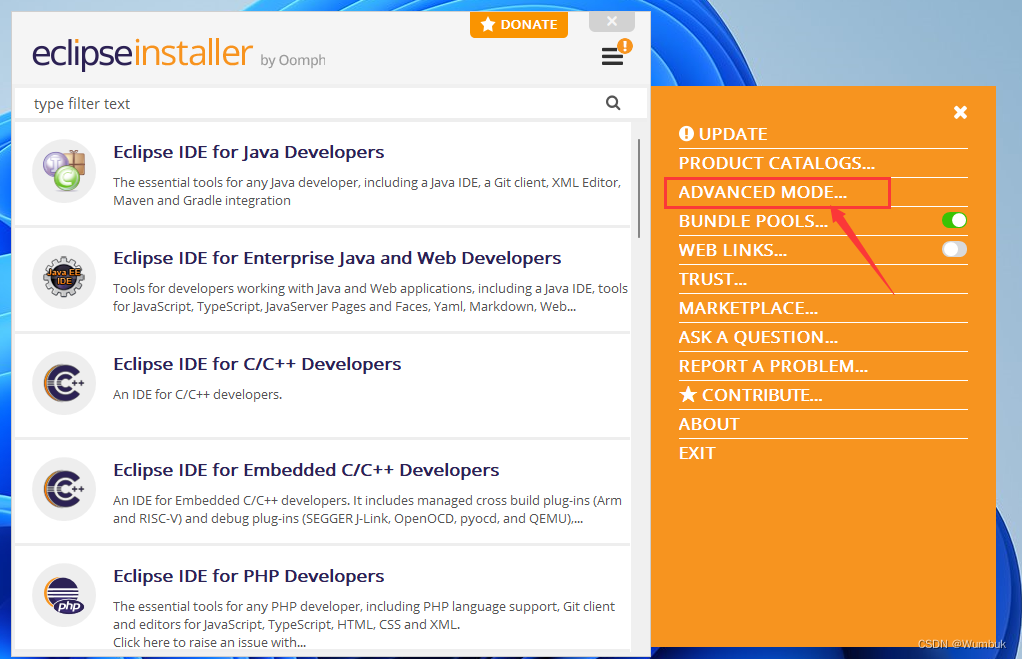This screenshot has height=659, width=1022.
Task: Click the search magnifier icon
Action: click(613, 103)
